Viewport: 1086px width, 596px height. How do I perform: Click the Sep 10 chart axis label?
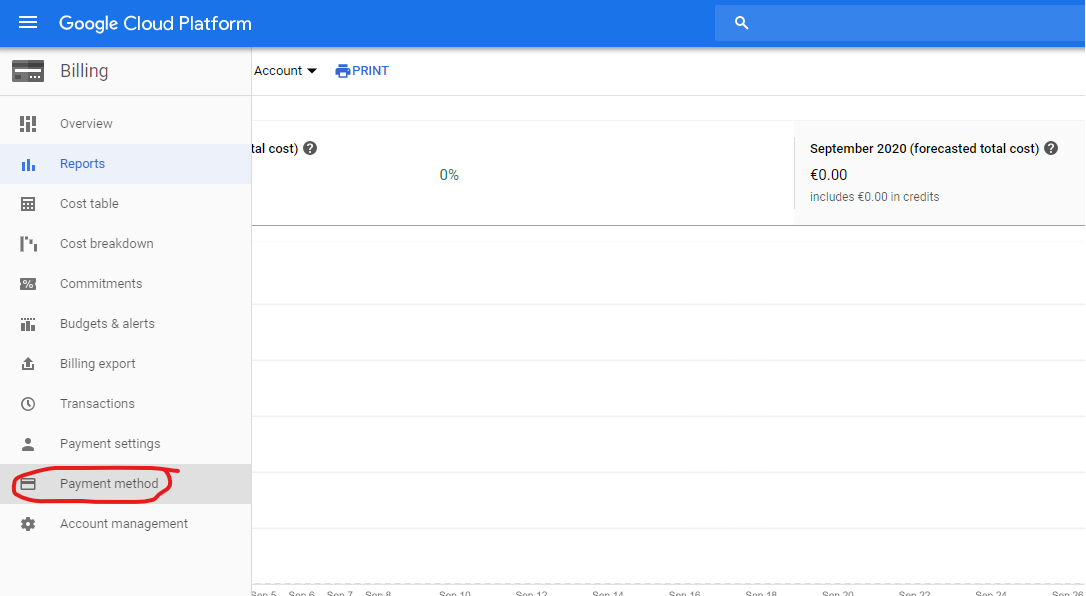454,593
